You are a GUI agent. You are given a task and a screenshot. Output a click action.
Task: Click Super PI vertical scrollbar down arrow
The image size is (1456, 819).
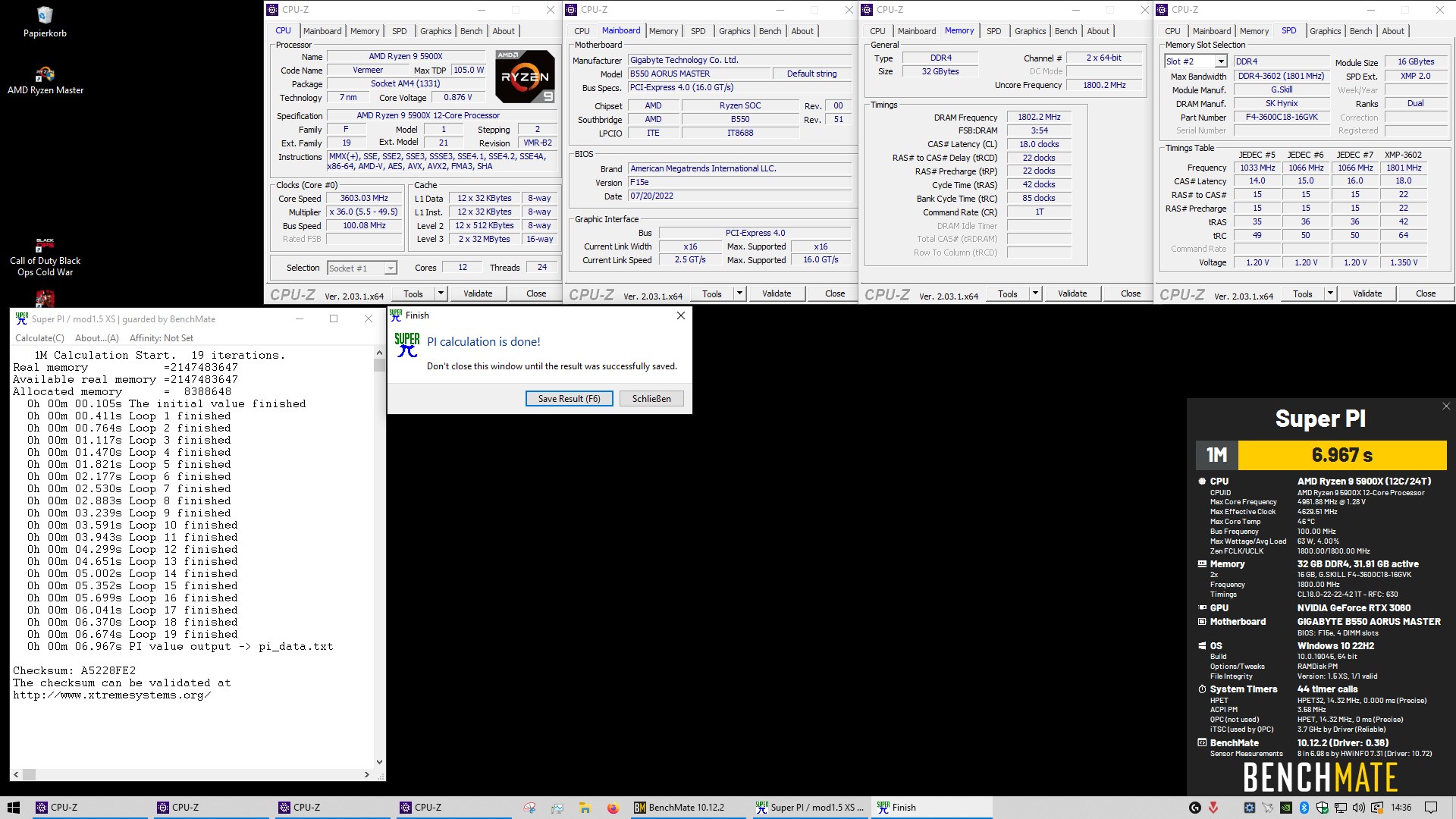[379, 762]
